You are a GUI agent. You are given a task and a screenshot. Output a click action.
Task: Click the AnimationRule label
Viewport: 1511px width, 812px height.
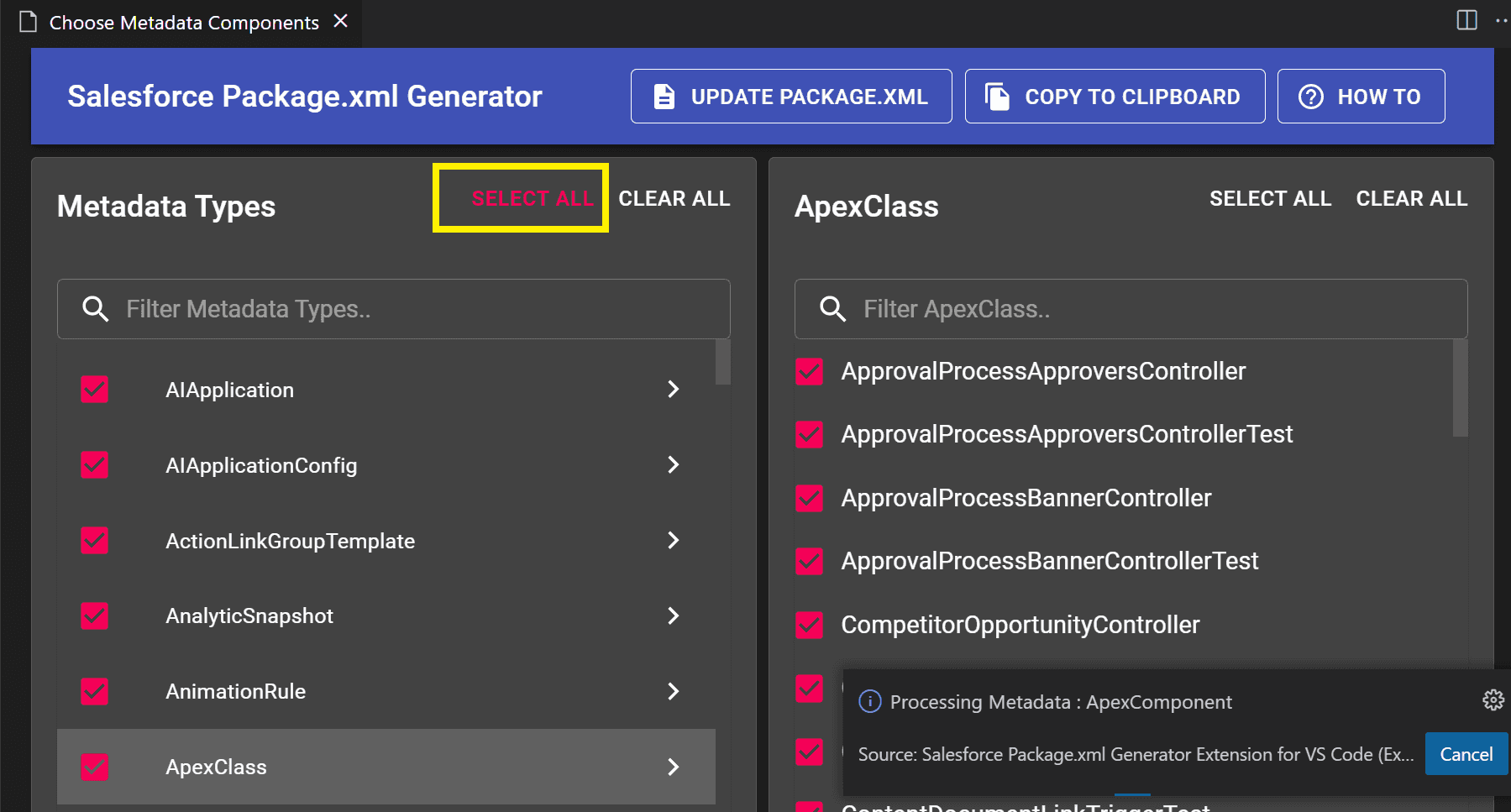coord(235,692)
